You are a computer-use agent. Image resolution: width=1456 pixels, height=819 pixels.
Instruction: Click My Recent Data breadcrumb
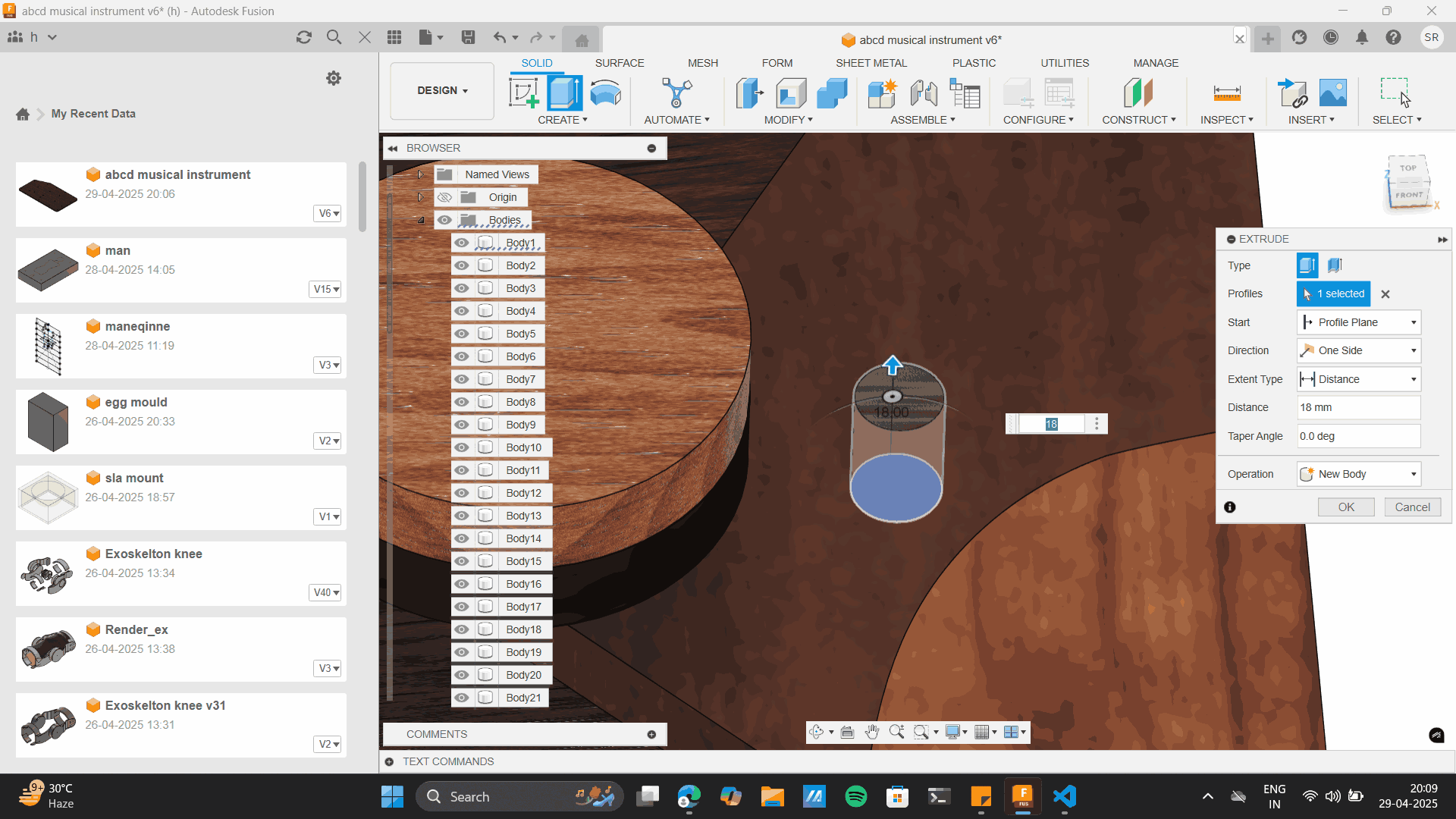pyautogui.click(x=93, y=114)
